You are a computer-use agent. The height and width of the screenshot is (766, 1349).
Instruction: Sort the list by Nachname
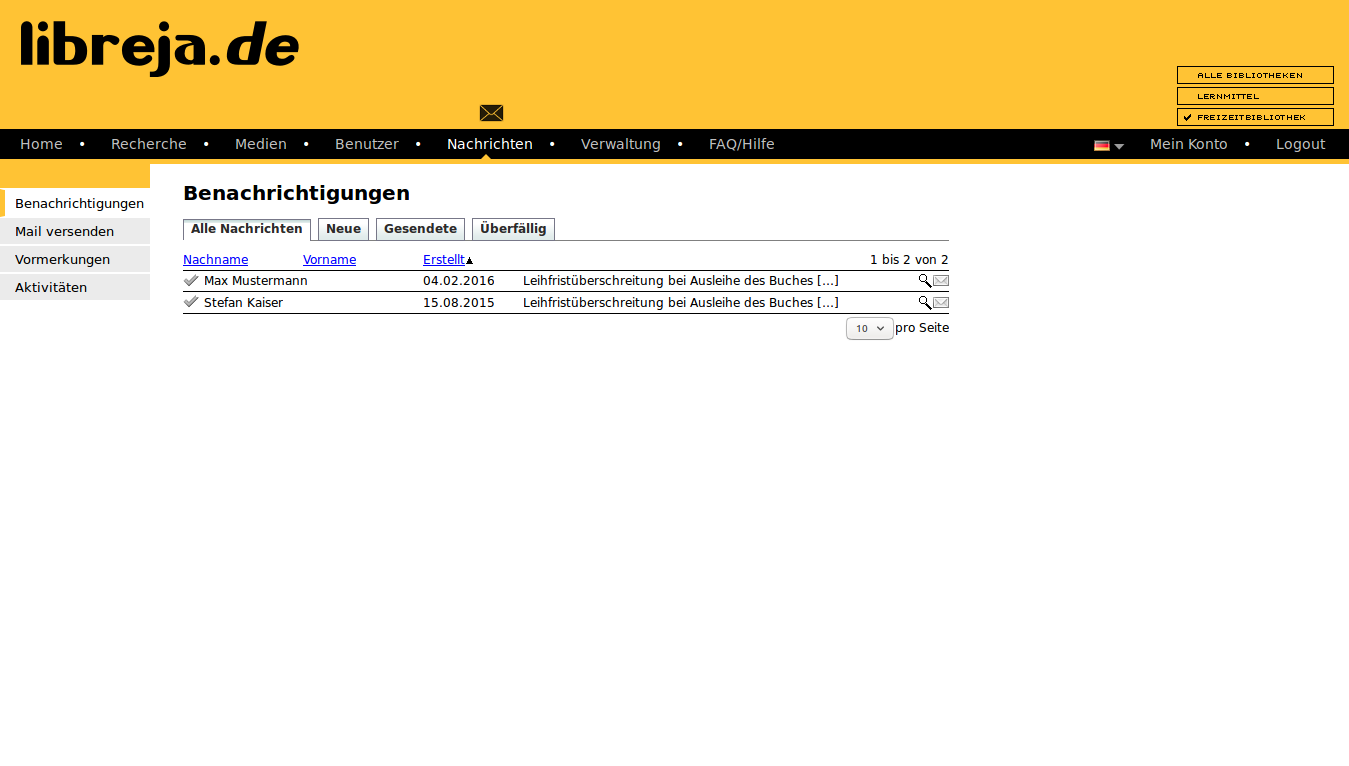[x=215, y=260]
